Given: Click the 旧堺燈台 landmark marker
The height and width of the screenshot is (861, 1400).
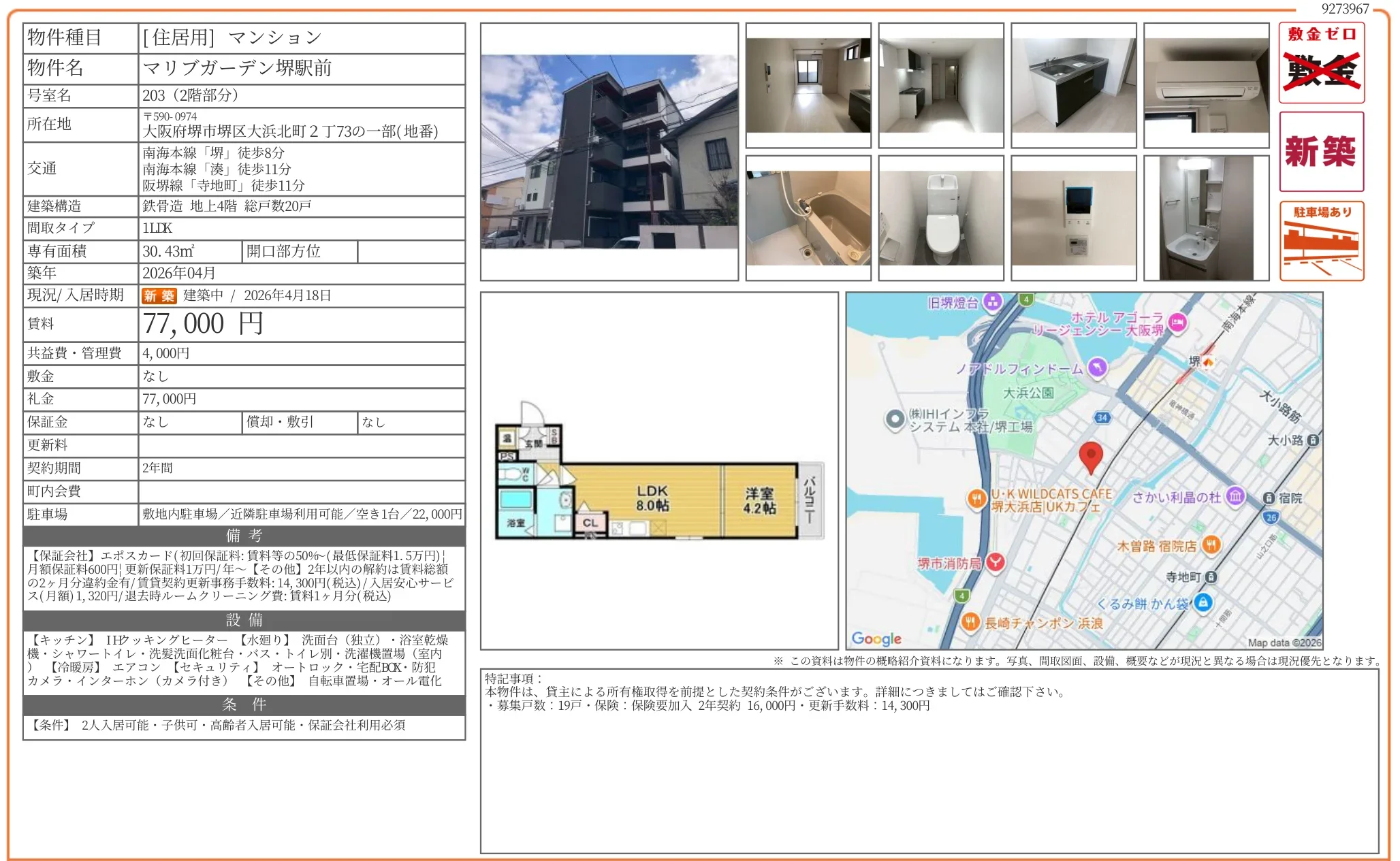Looking at the screenshot, I should pos(993,302).
